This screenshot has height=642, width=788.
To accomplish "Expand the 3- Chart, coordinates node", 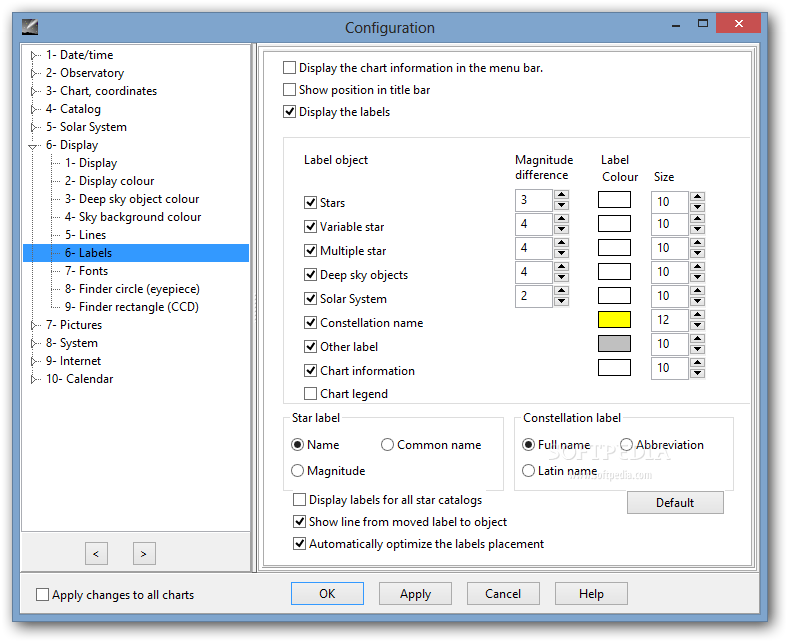I will pos(34,91).
